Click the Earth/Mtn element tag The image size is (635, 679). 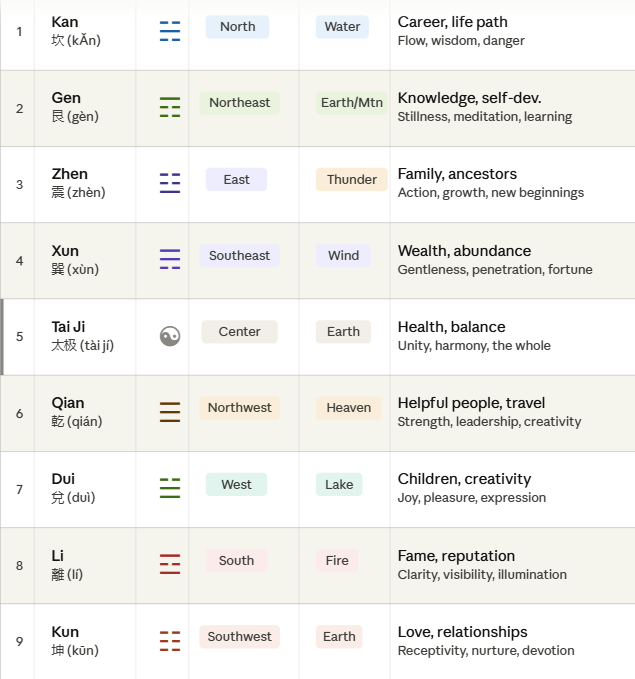351,103
